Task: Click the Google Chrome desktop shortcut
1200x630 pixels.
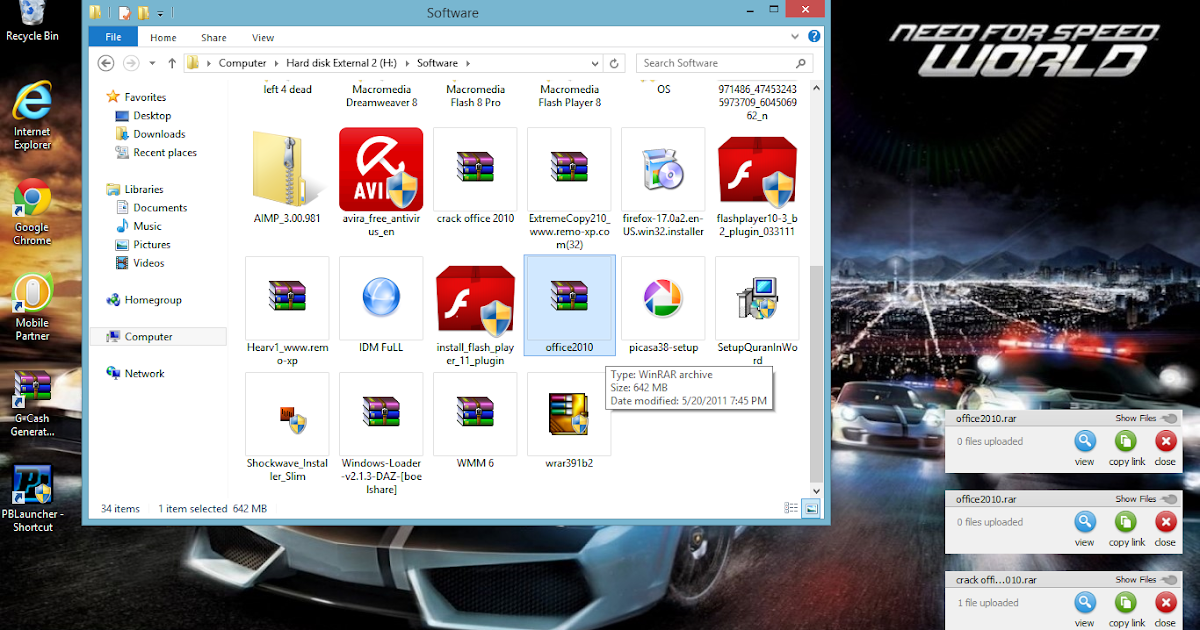Action: click(x=32, y=212)
